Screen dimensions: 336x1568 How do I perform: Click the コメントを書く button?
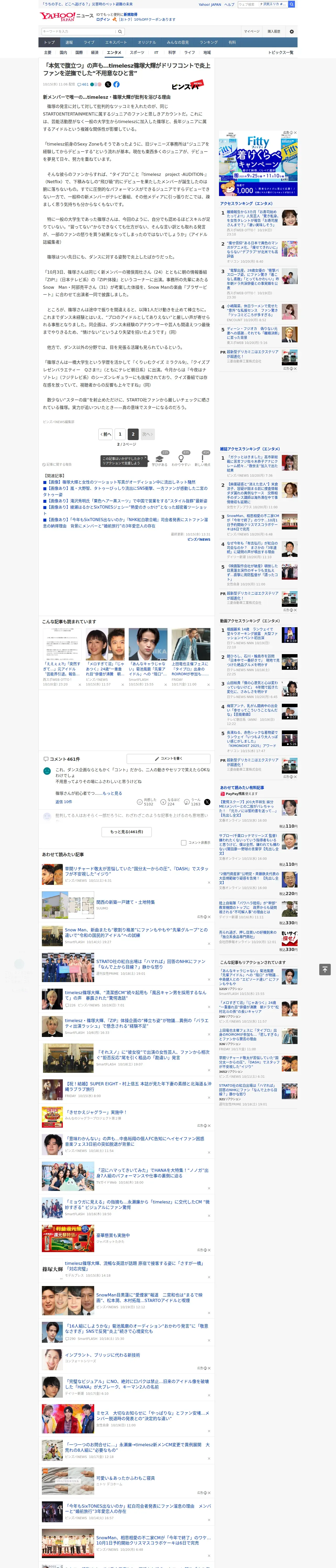tap(168, 759)
